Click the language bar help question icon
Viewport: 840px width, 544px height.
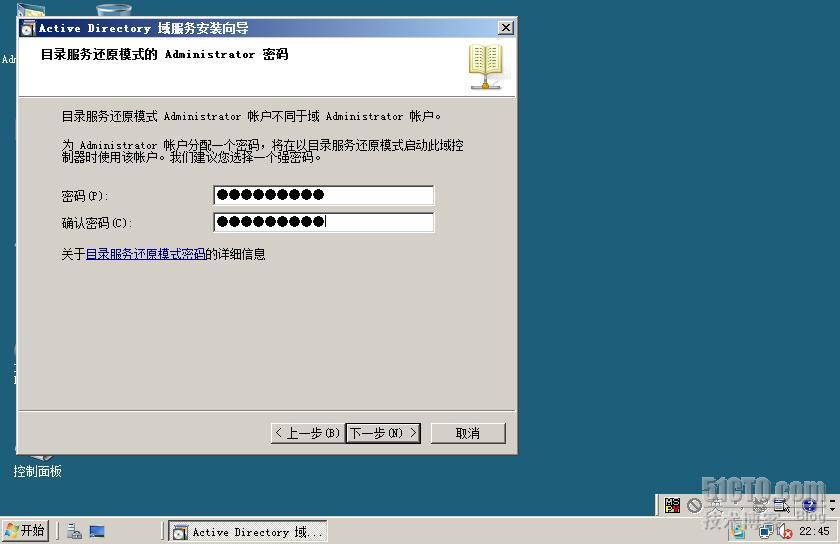pyautogui.click(x=809, y=505)
